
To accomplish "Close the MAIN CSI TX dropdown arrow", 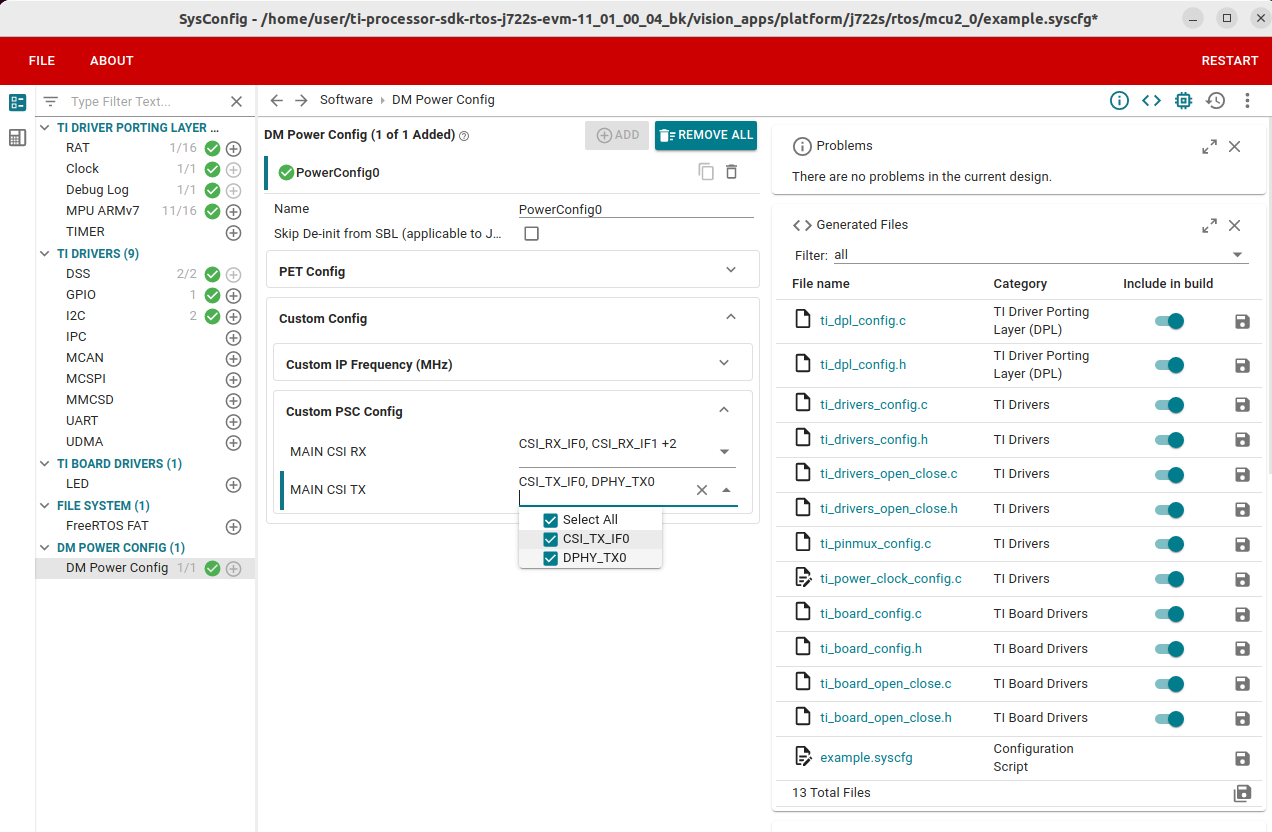I will (726, 490).
